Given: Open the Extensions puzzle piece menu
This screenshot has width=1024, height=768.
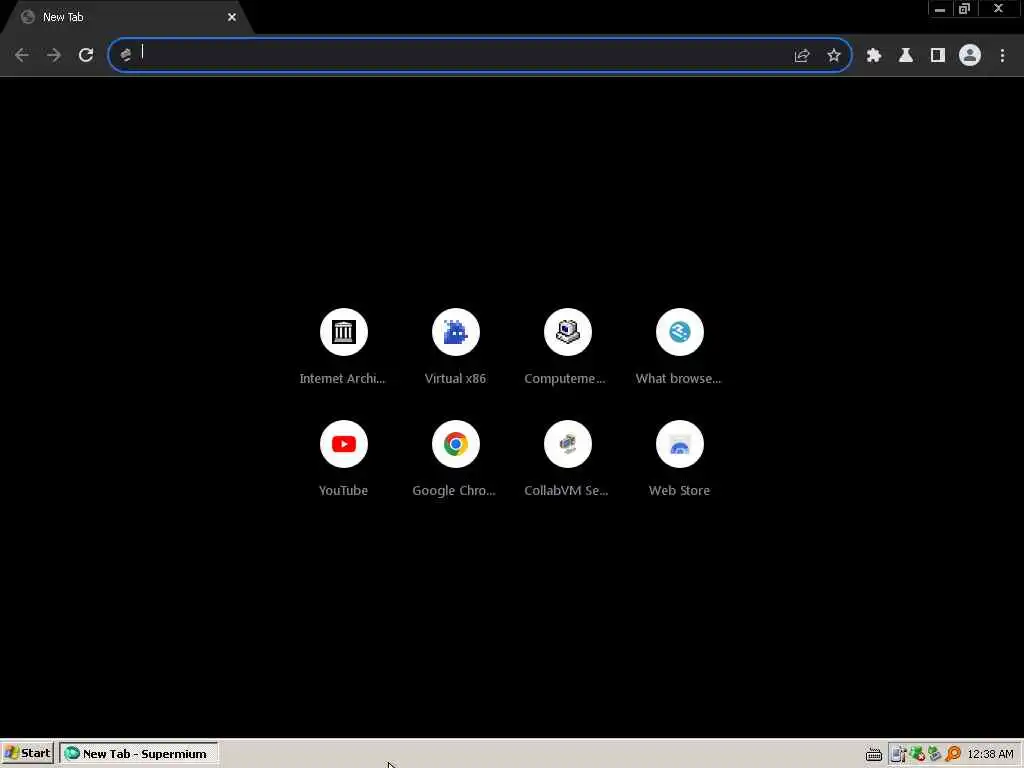Looking at the screenshot, I should point(874,56).
